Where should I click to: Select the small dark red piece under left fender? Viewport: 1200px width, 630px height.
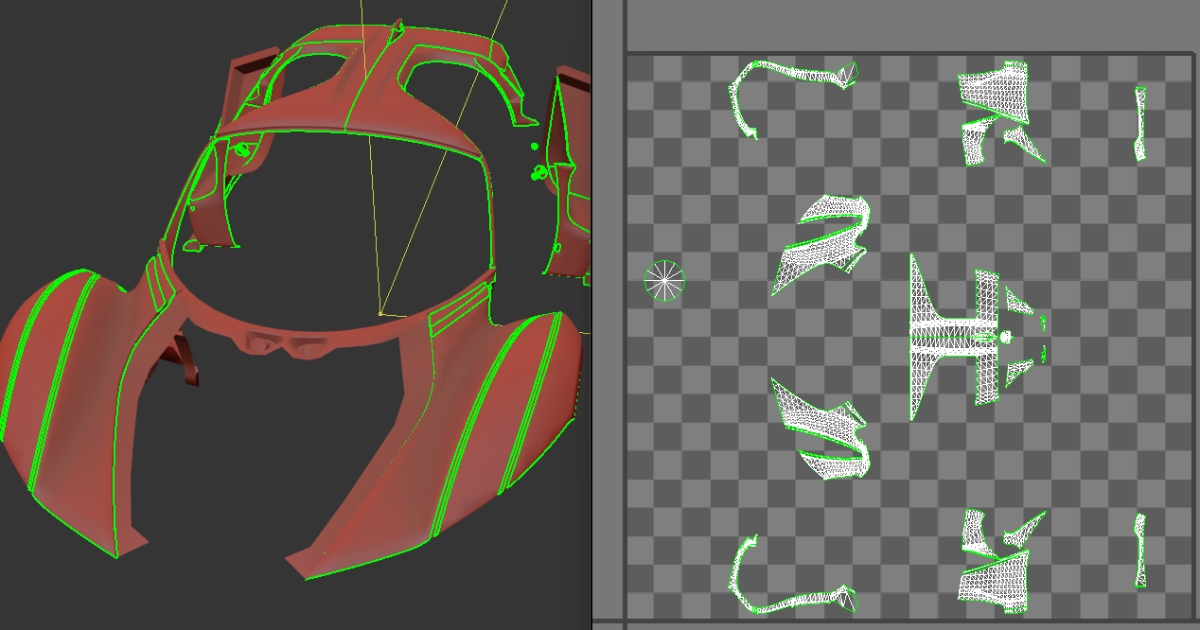point(187,360)
